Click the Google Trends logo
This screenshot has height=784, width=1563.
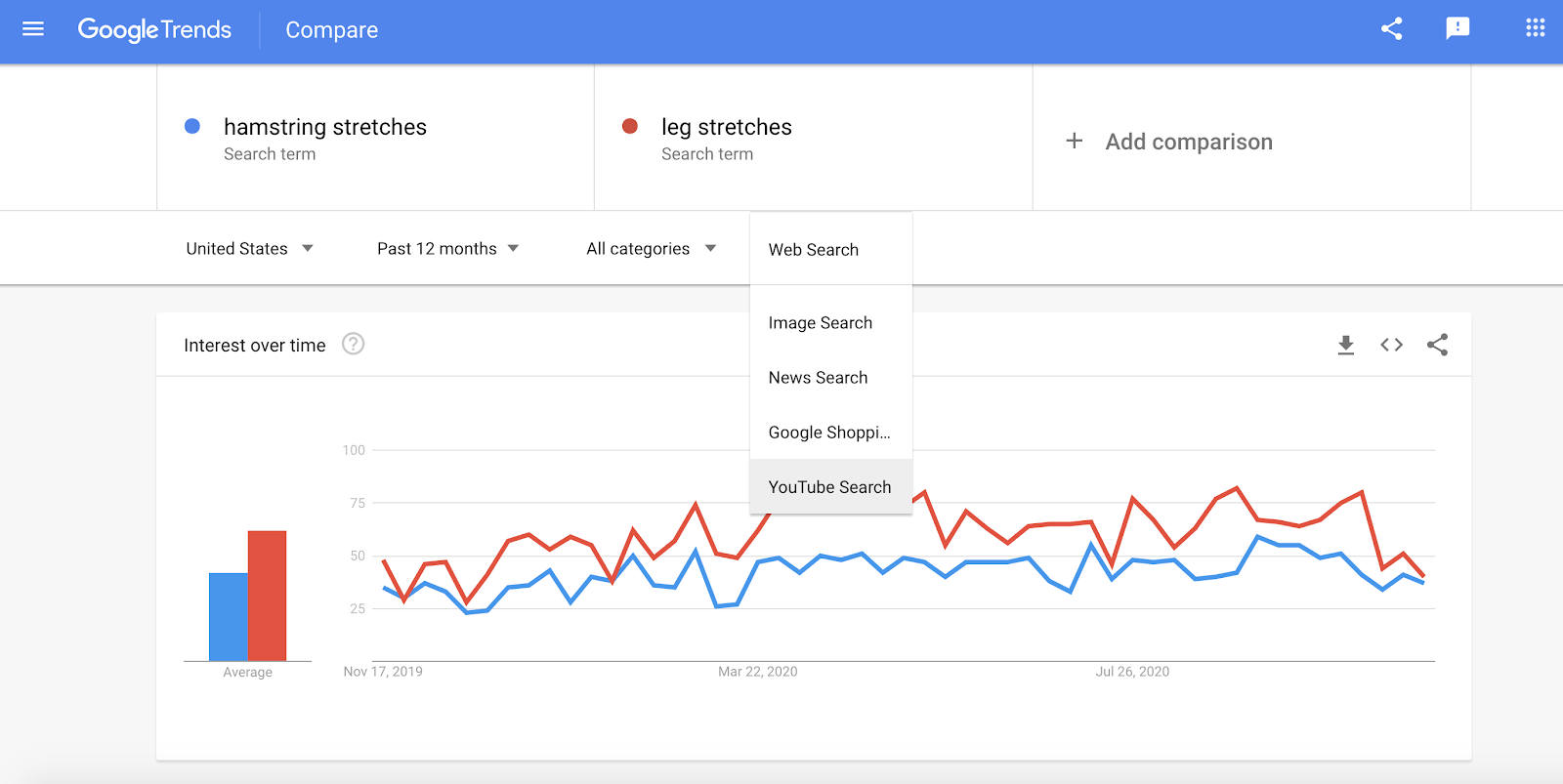click(x=154, y=30)
